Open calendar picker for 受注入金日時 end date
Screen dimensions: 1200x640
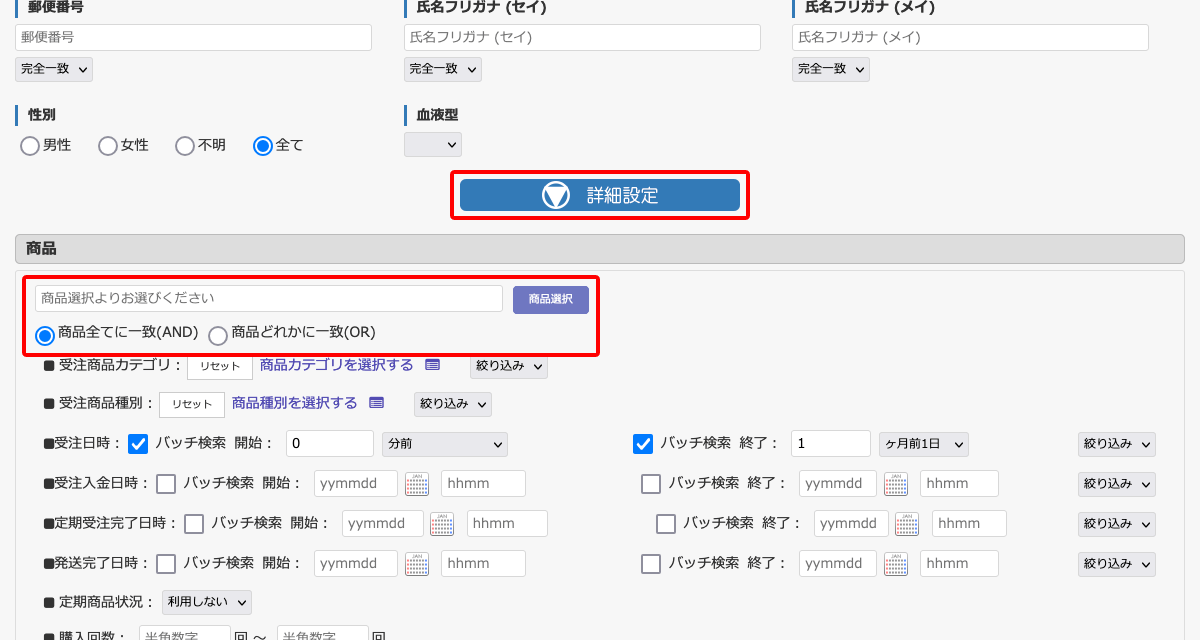click(896, 484)
